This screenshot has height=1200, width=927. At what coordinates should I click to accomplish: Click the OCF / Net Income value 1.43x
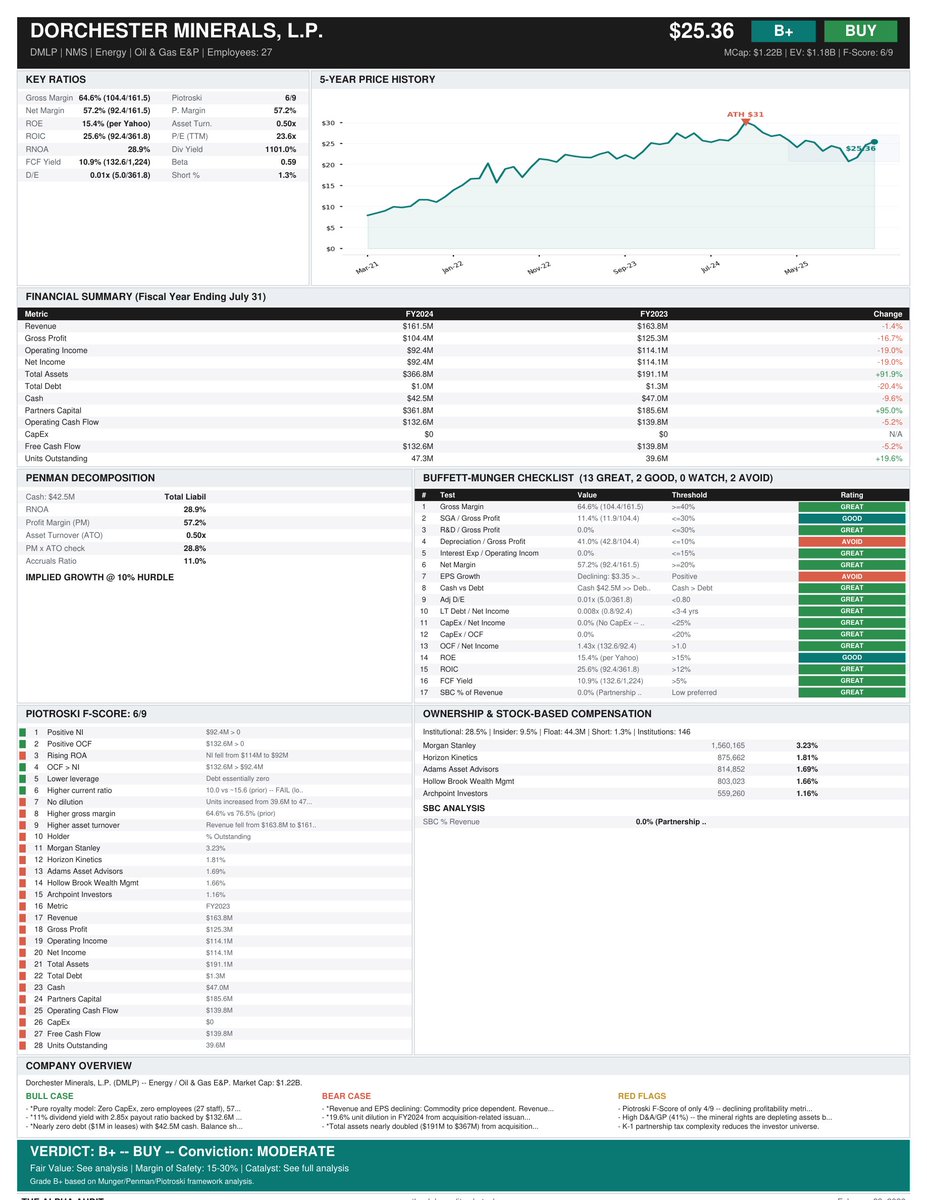pos(610,646)
